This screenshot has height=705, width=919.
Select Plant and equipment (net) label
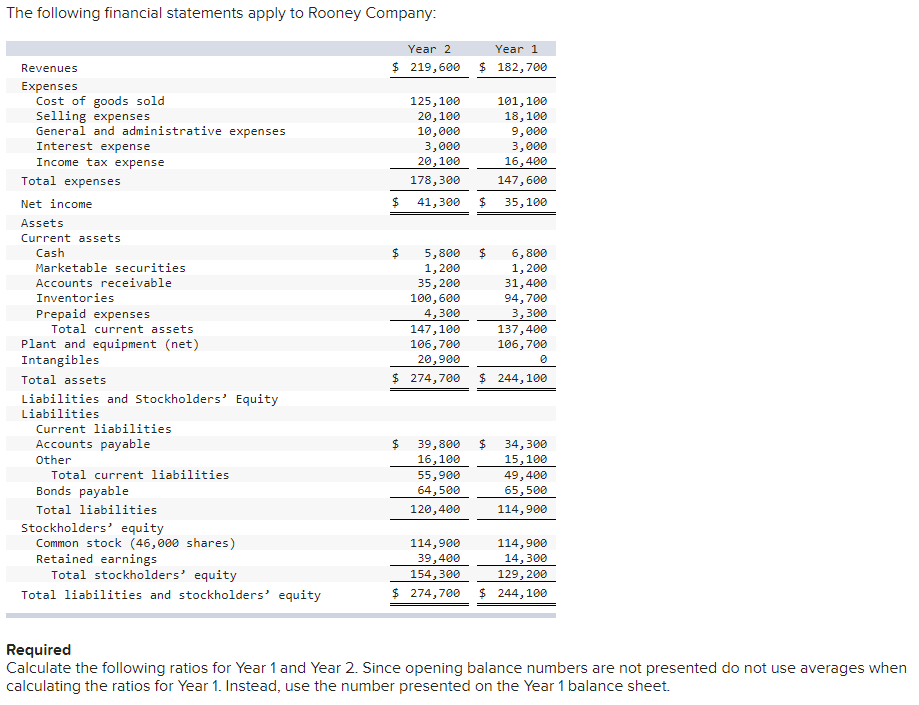click(110, 344)
